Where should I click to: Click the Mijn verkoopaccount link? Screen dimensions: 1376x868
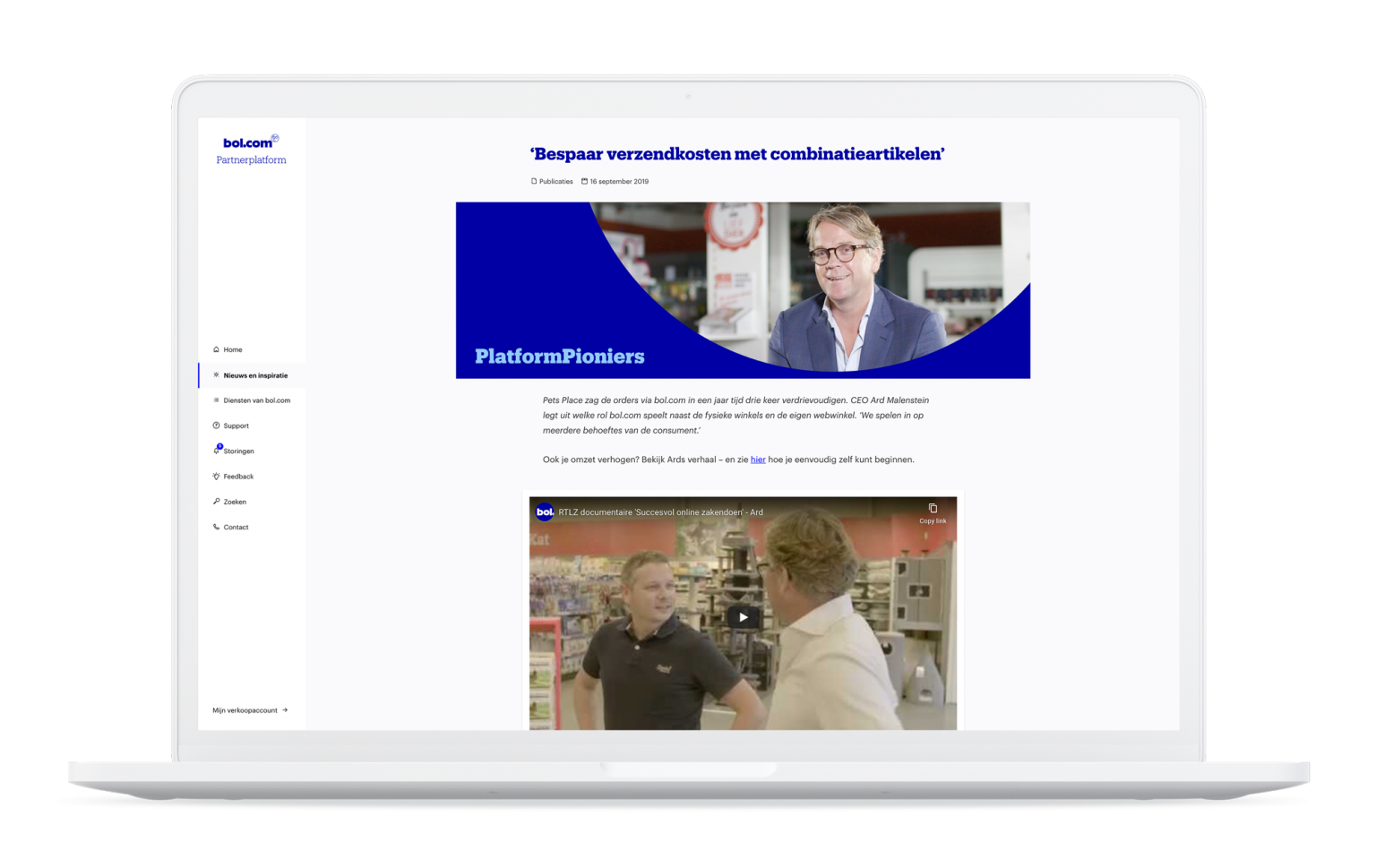(244, 709)
